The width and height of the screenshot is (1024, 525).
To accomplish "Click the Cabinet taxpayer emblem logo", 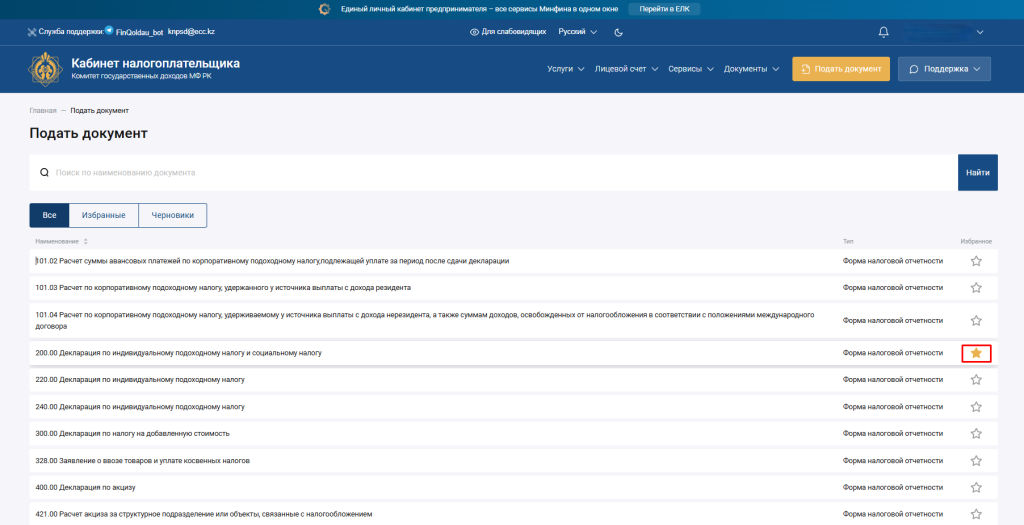I will click(44, 69).
